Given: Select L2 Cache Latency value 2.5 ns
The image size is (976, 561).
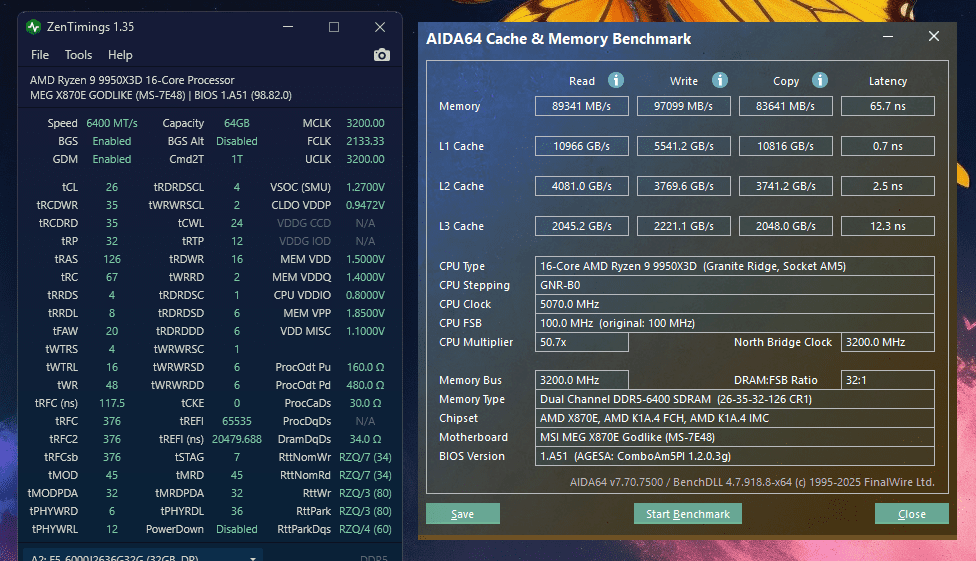Looking at the screenshot, I should (888, 186).
